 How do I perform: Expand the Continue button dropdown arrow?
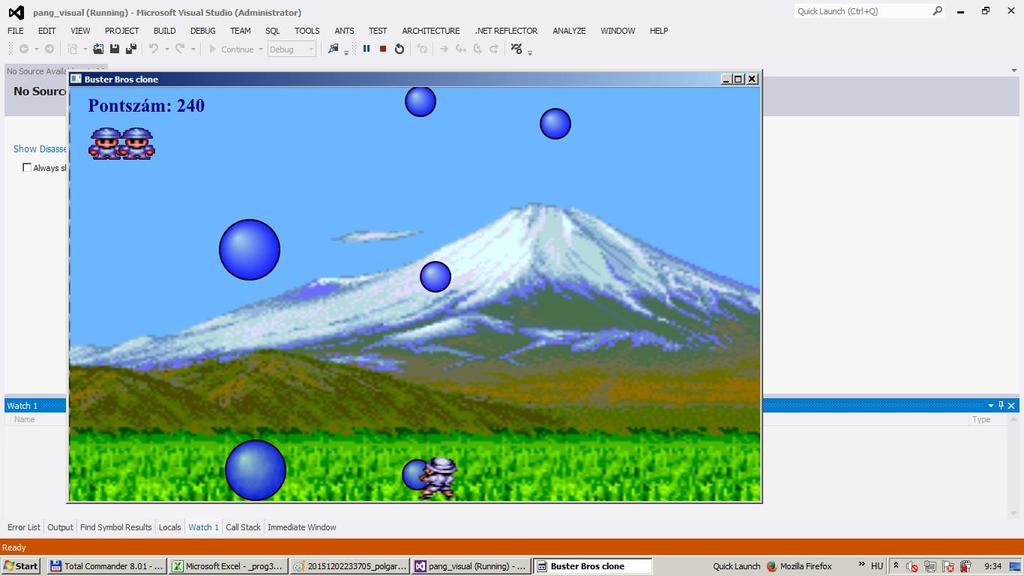click(261, 50)
